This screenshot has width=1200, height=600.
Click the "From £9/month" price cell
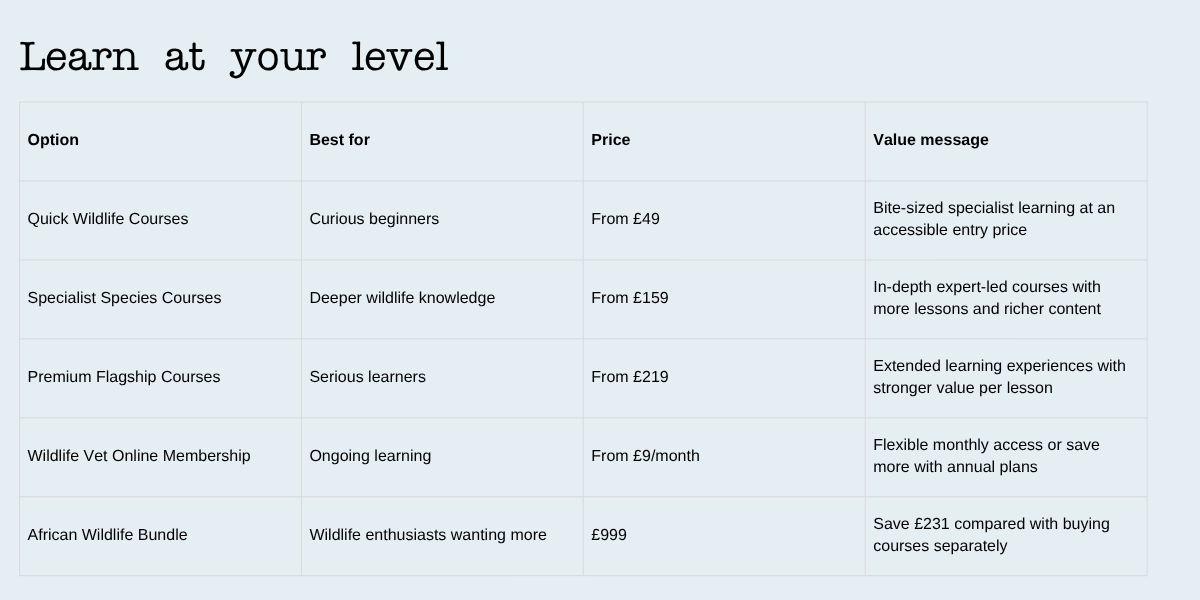point(645,456)
